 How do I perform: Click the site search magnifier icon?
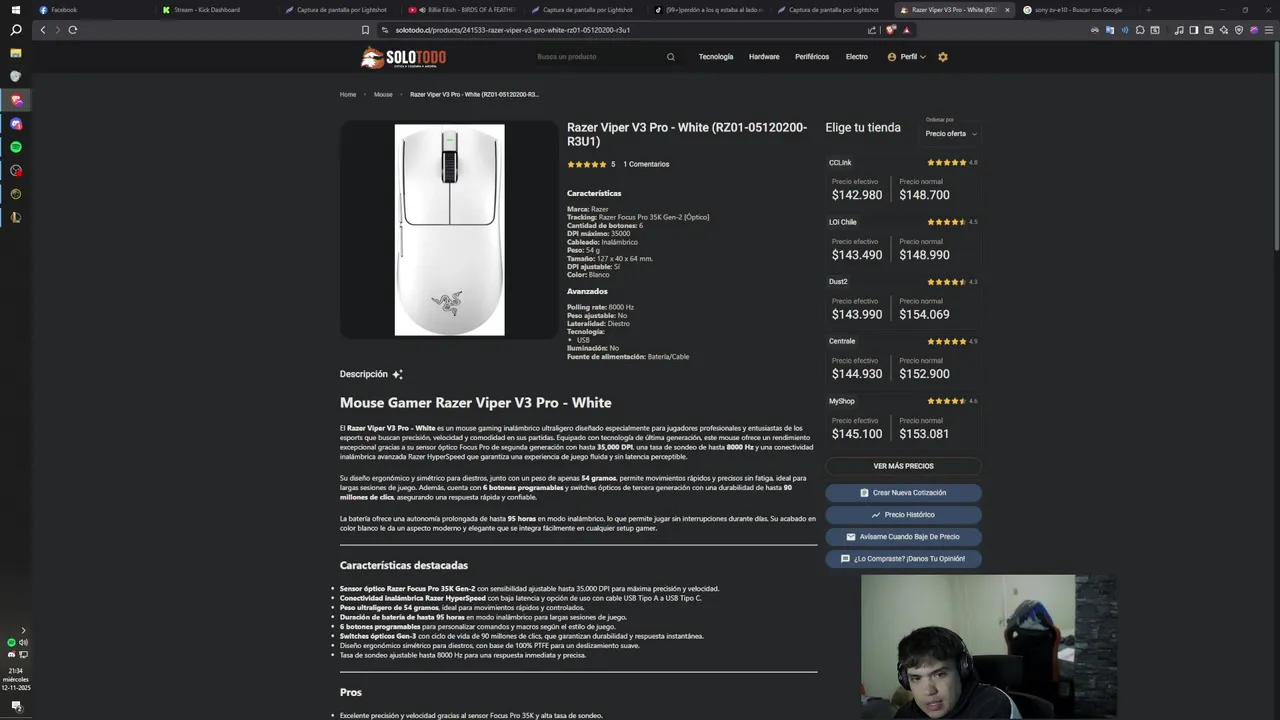coord(671,57)
